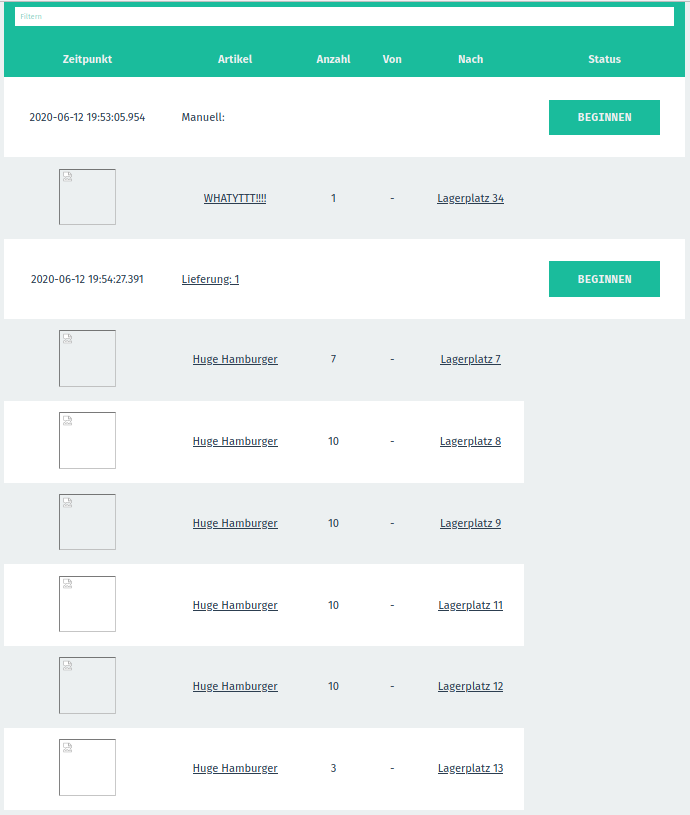The image size is (690, 815).
Task: Open the Lagerplatz 11 link
Action: [x=470, y=605]
